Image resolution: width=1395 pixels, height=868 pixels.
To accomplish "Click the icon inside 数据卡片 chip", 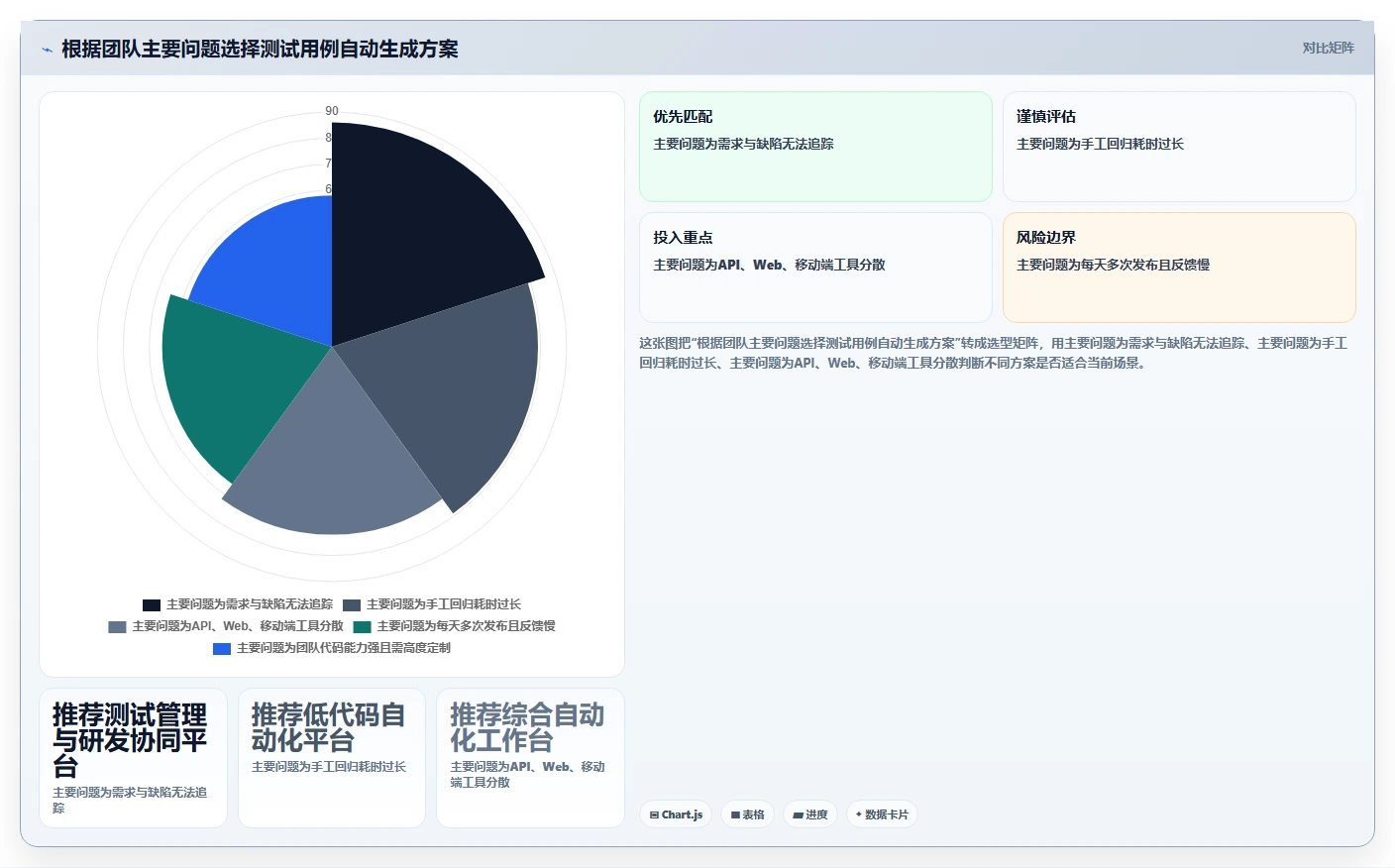I will point(859,814).
